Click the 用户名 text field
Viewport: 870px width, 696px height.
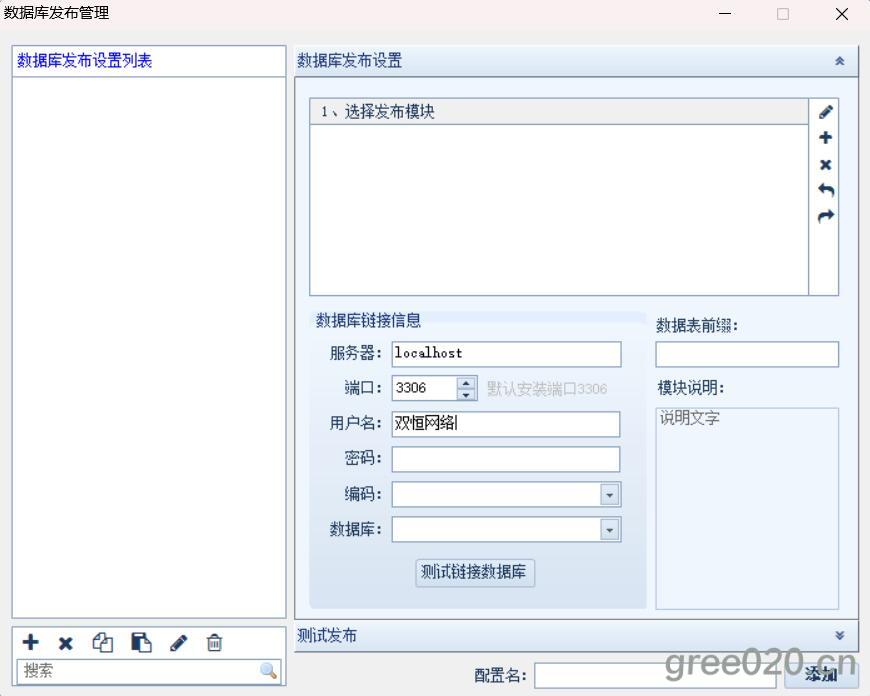tap(505, 424)
